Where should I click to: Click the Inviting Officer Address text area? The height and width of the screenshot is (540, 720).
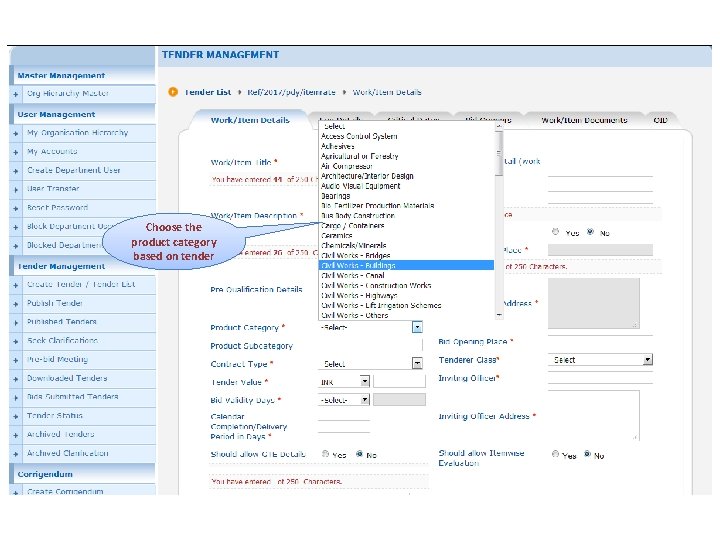point(593,415)
